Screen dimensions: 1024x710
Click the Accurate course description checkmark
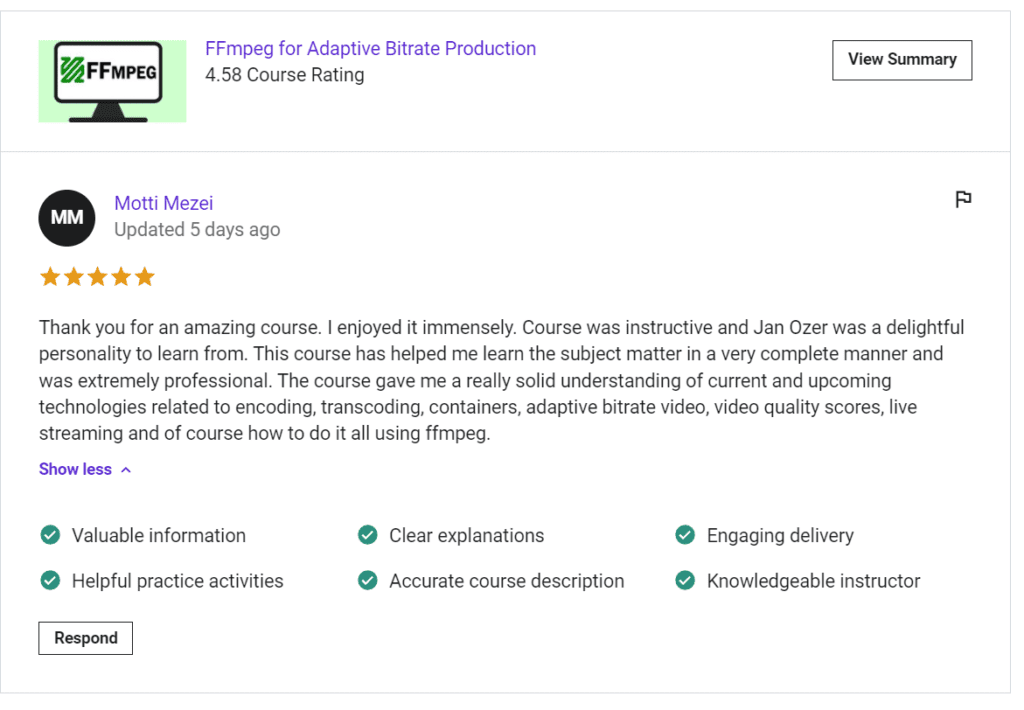[x=368, y=580]
